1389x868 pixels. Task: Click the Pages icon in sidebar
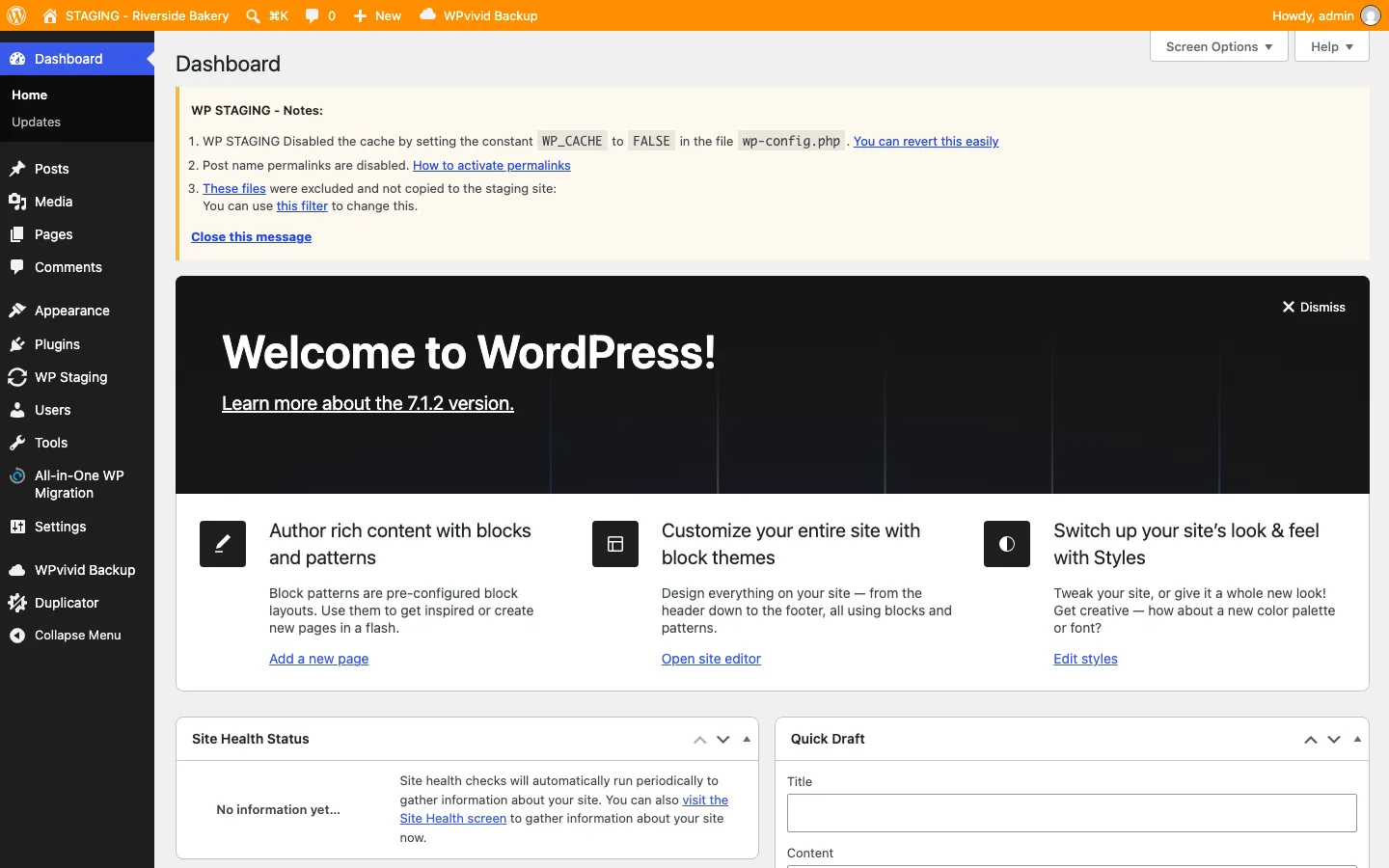pyautogui.click(x=17, y=234)
